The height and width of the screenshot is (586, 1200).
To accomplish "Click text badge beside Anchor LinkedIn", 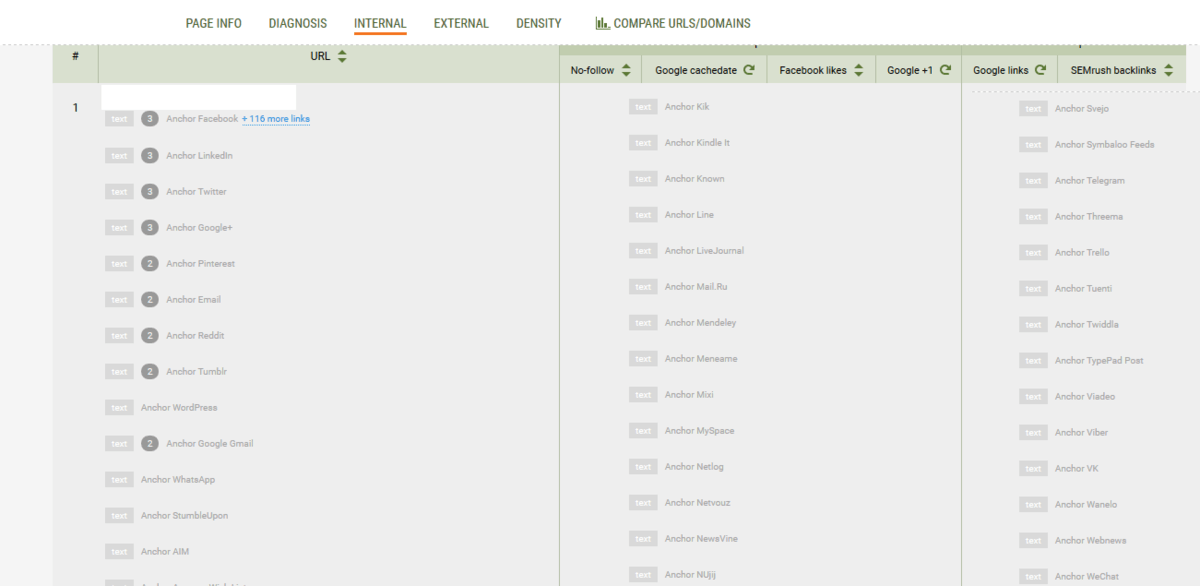I will click(119, 155).
